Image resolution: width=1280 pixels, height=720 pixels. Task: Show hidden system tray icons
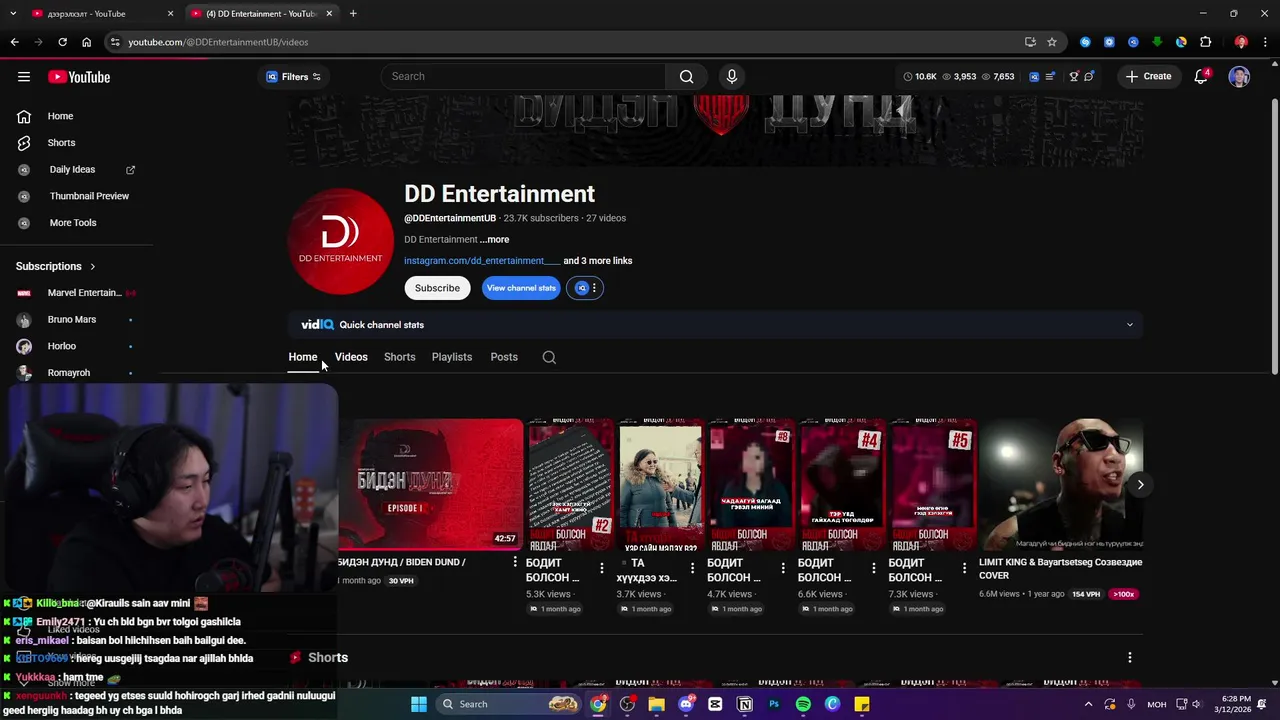coord(1088,704)
